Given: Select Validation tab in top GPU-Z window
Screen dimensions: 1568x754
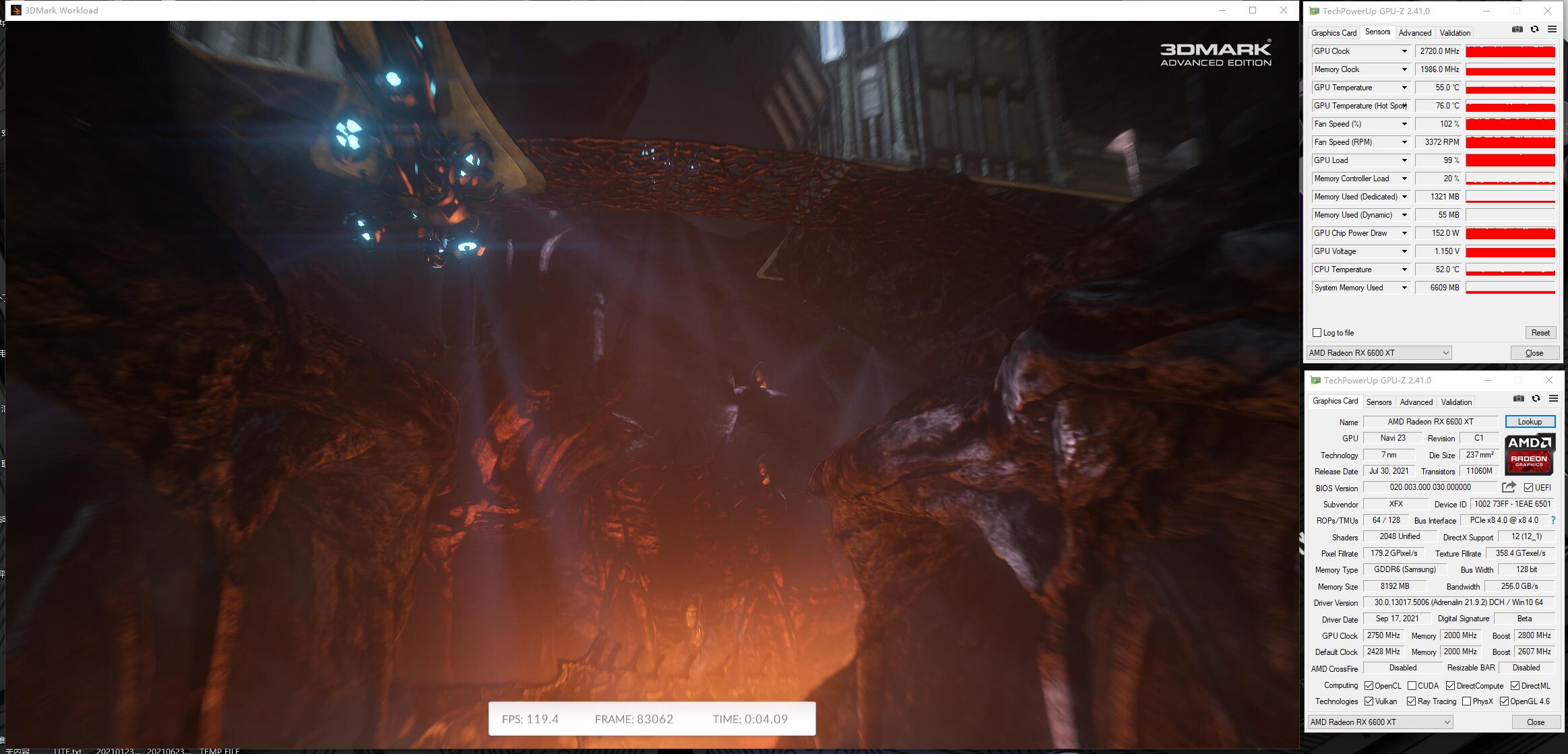Looking at the screenshot, I should [1455, 32].
